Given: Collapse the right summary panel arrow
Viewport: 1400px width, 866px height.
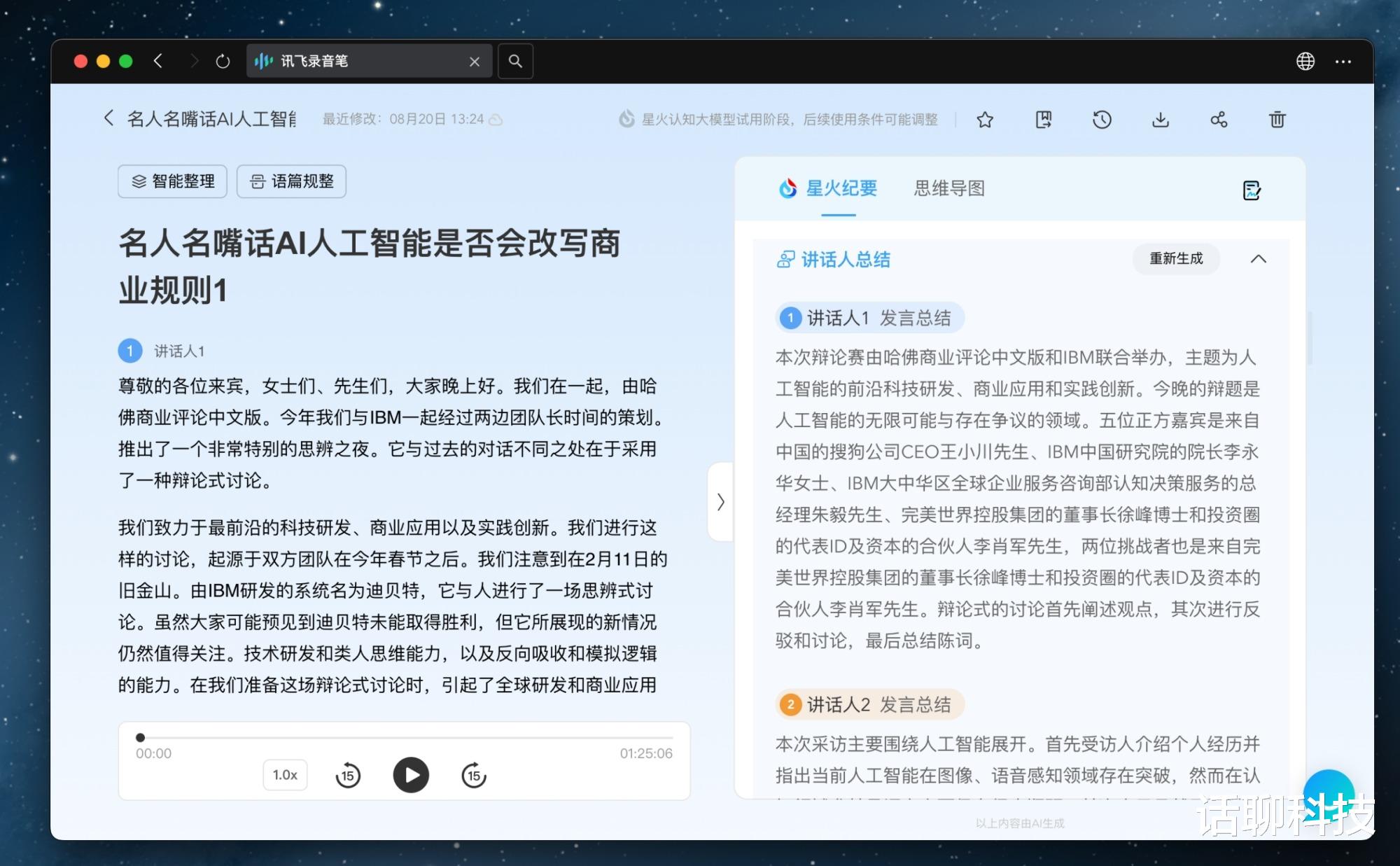Looking at the screenshot, I should click(x=721, y=501).
